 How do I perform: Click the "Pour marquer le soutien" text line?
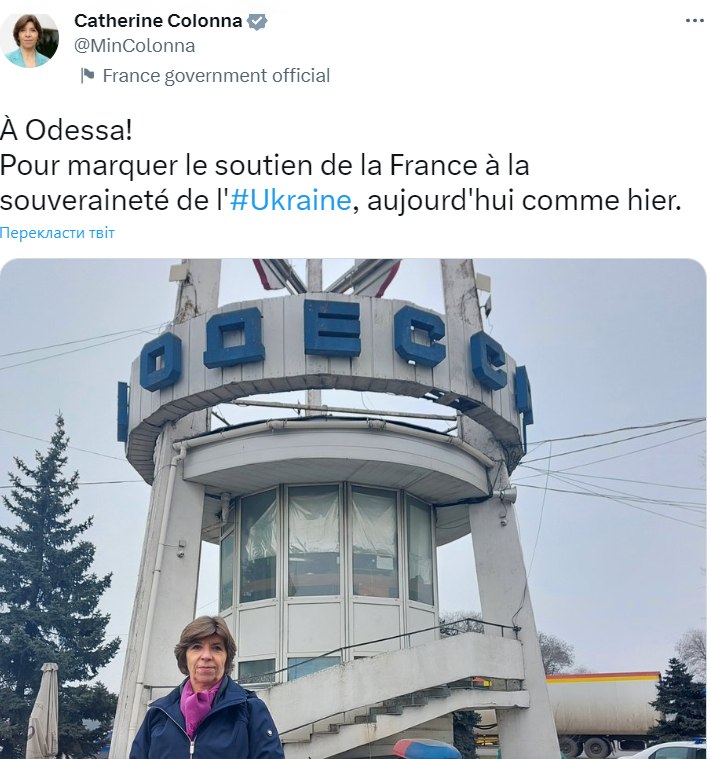[265, 166]
